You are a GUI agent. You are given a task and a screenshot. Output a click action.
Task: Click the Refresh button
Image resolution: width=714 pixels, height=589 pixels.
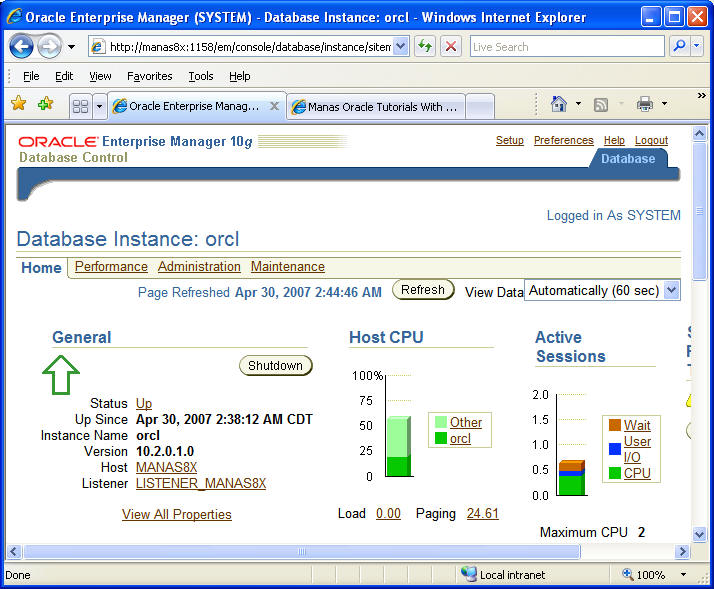(x=423, y=290)
